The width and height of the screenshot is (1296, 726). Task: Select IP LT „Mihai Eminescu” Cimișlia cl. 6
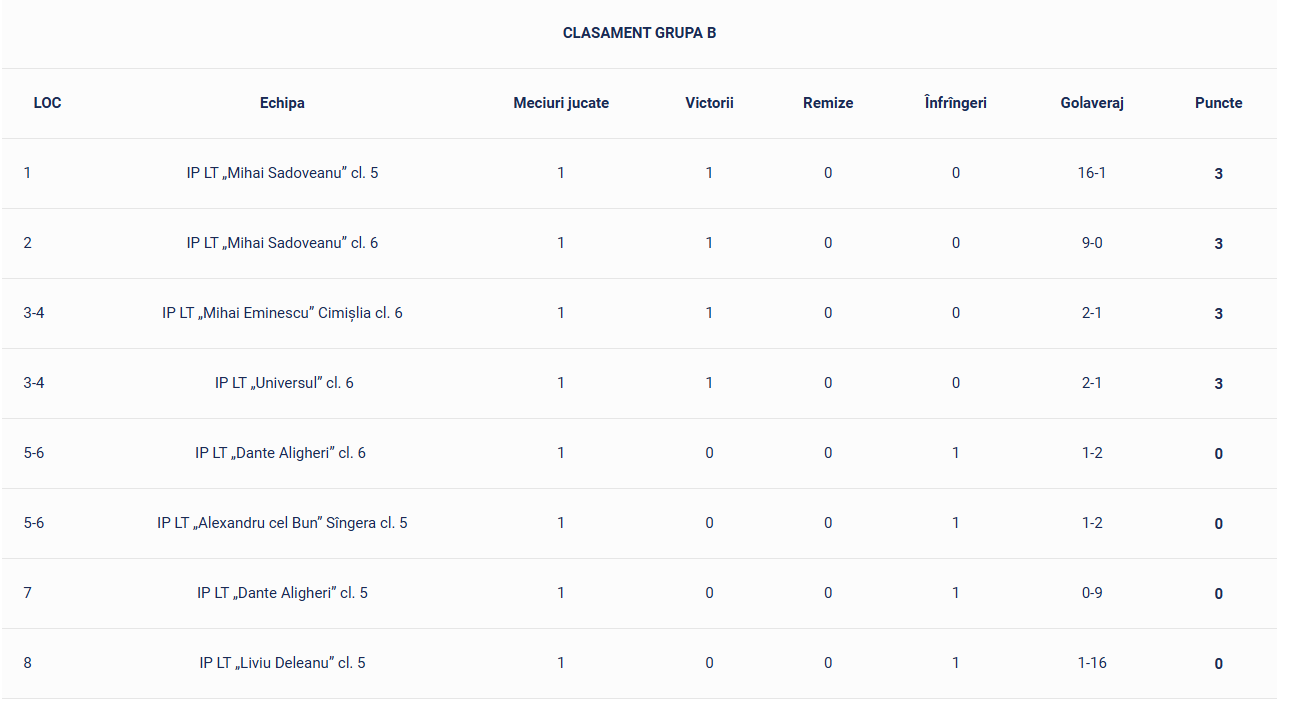[x=282, y=313]
